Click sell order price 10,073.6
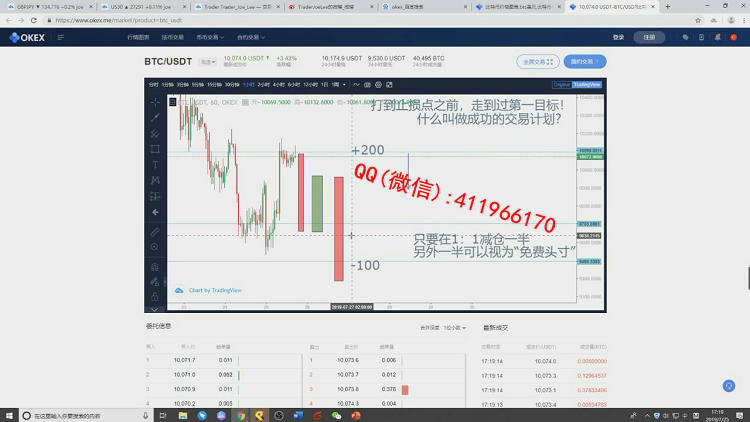This screenshot has height=422, width=750. click(x=348, y=360)
